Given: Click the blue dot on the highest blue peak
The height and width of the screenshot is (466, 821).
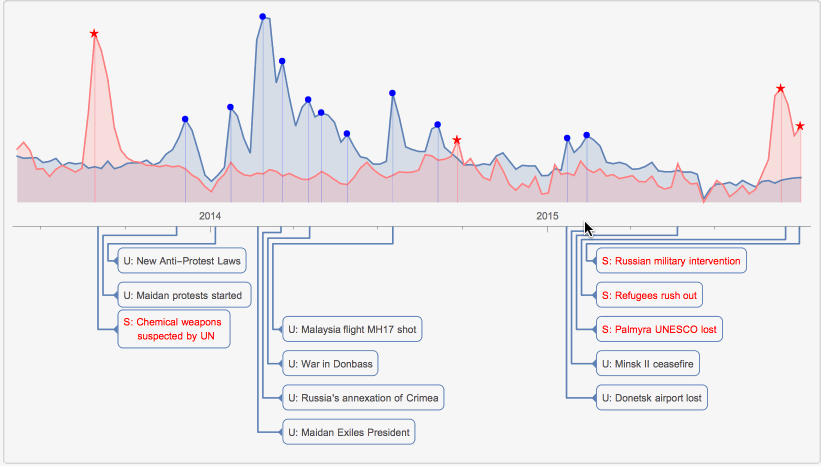Looking at the screenshot, I should (x=263, y=17).
